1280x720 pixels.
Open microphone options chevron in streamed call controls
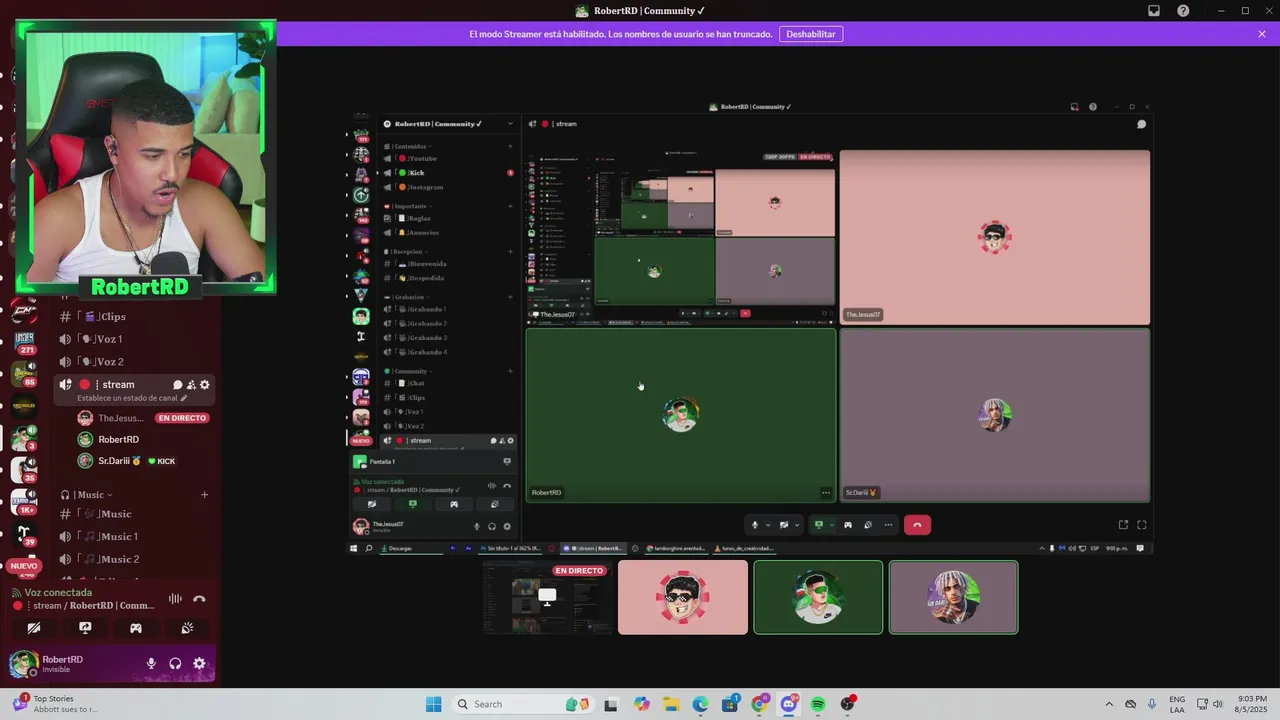[x=768, y=525]
